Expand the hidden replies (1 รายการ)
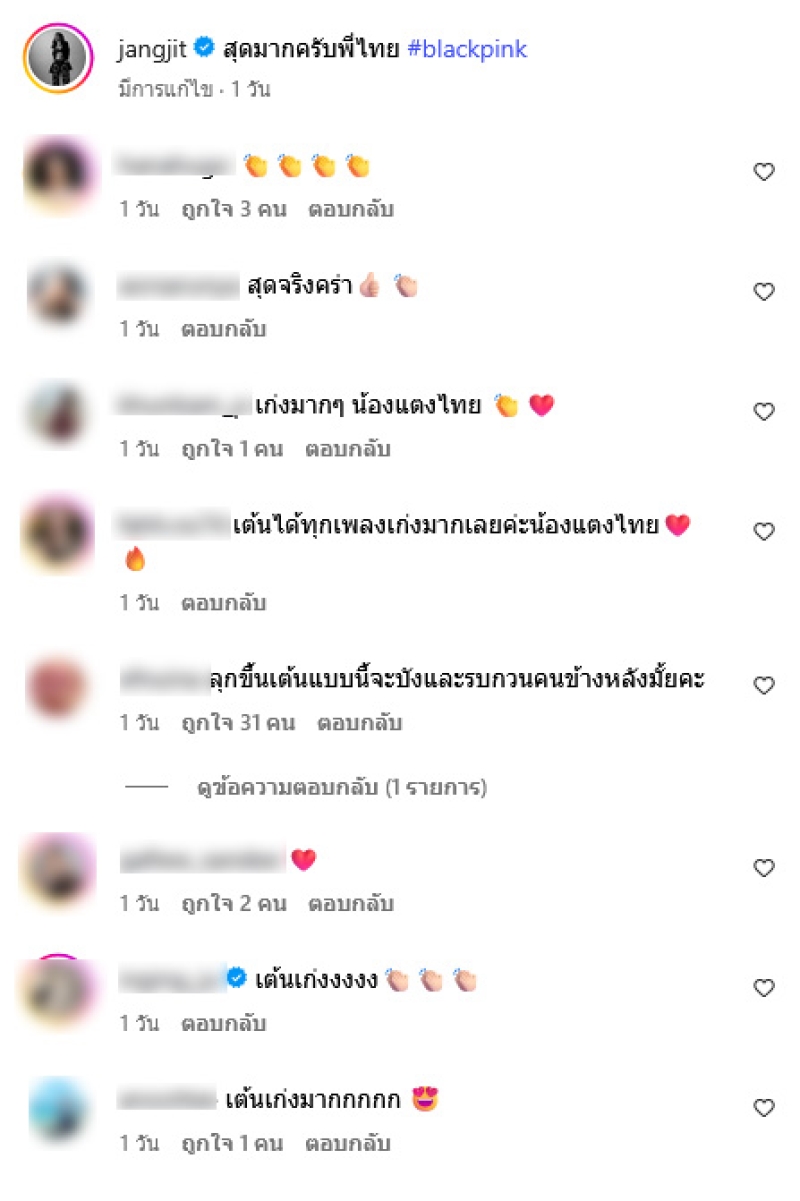Screen dimensions: 800x1201 [341, 788]
